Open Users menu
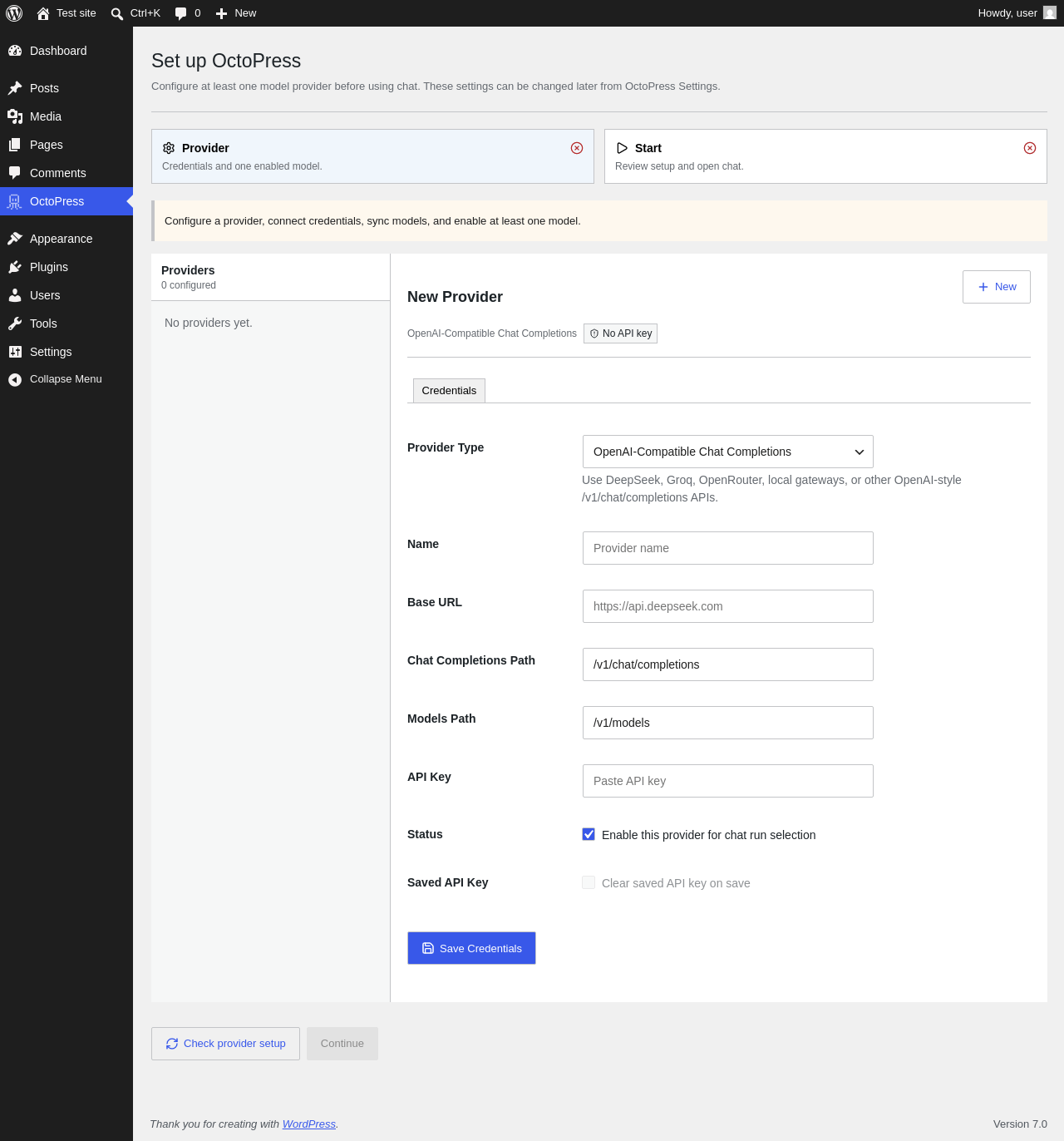 (66, 295)
